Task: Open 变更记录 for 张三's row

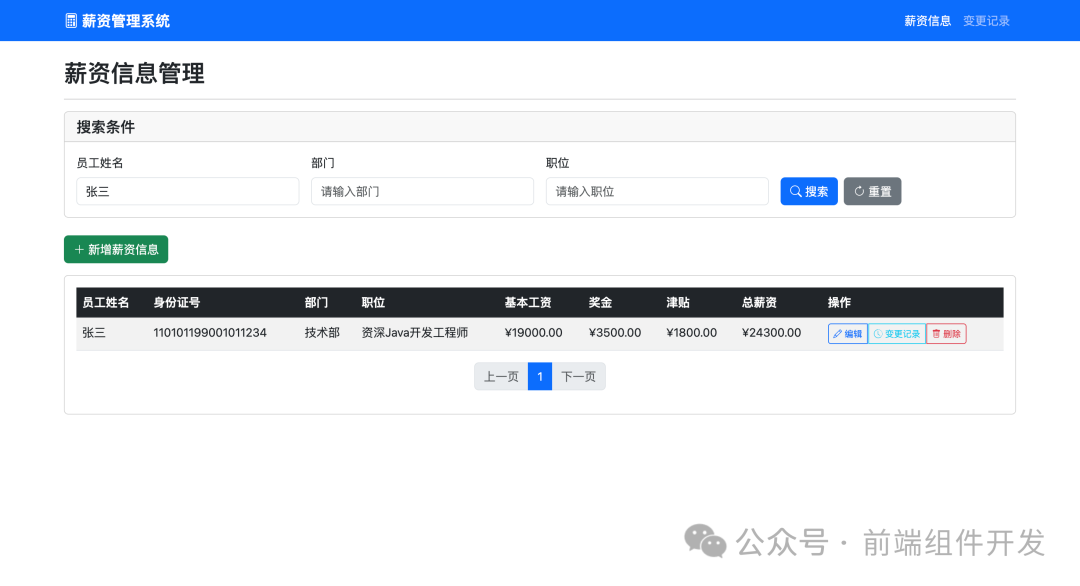Action: pyautogui.click(x=897, y=333)
